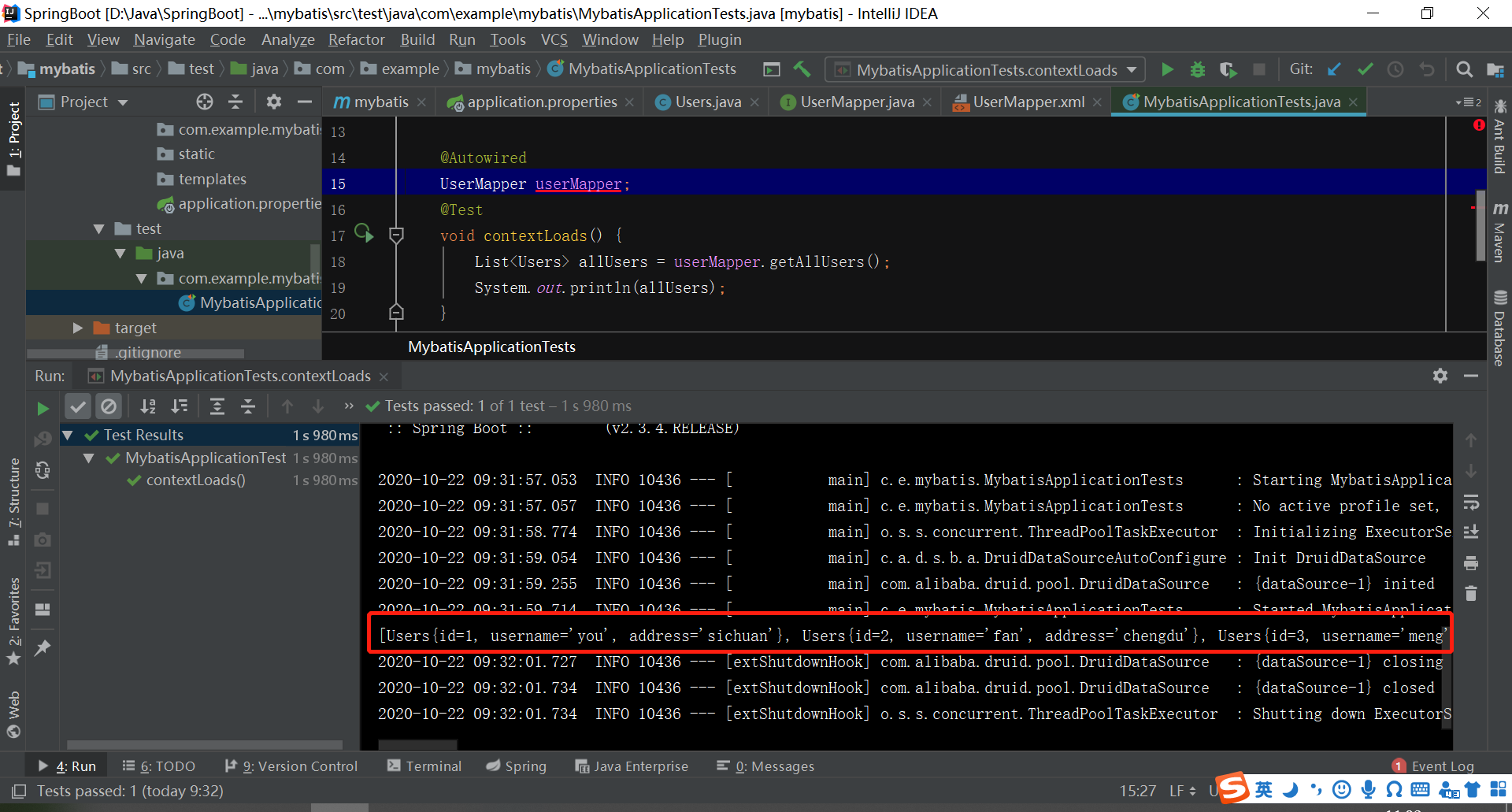Open Project Structure dialog icon

pos(1495,69)
